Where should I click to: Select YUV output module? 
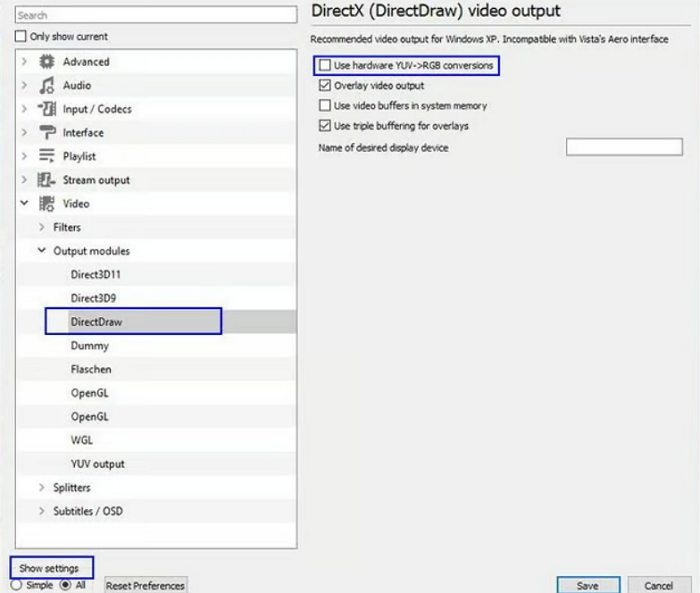click(98, 464)
